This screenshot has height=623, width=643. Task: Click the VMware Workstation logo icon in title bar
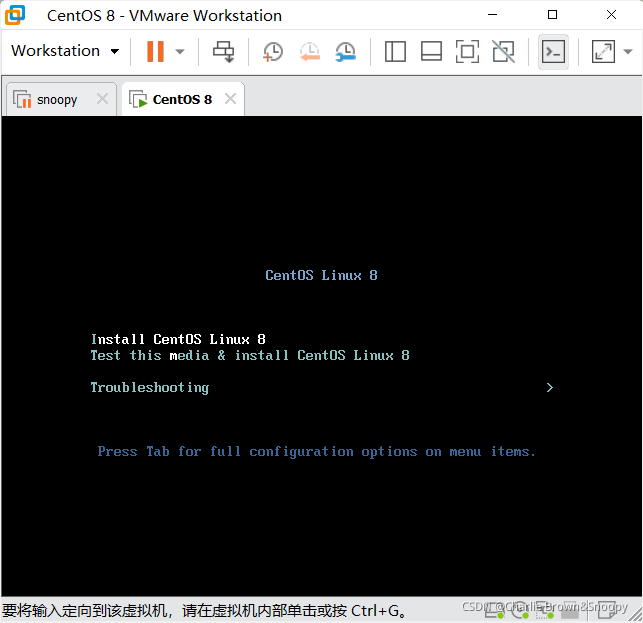(x=15, y=15)
